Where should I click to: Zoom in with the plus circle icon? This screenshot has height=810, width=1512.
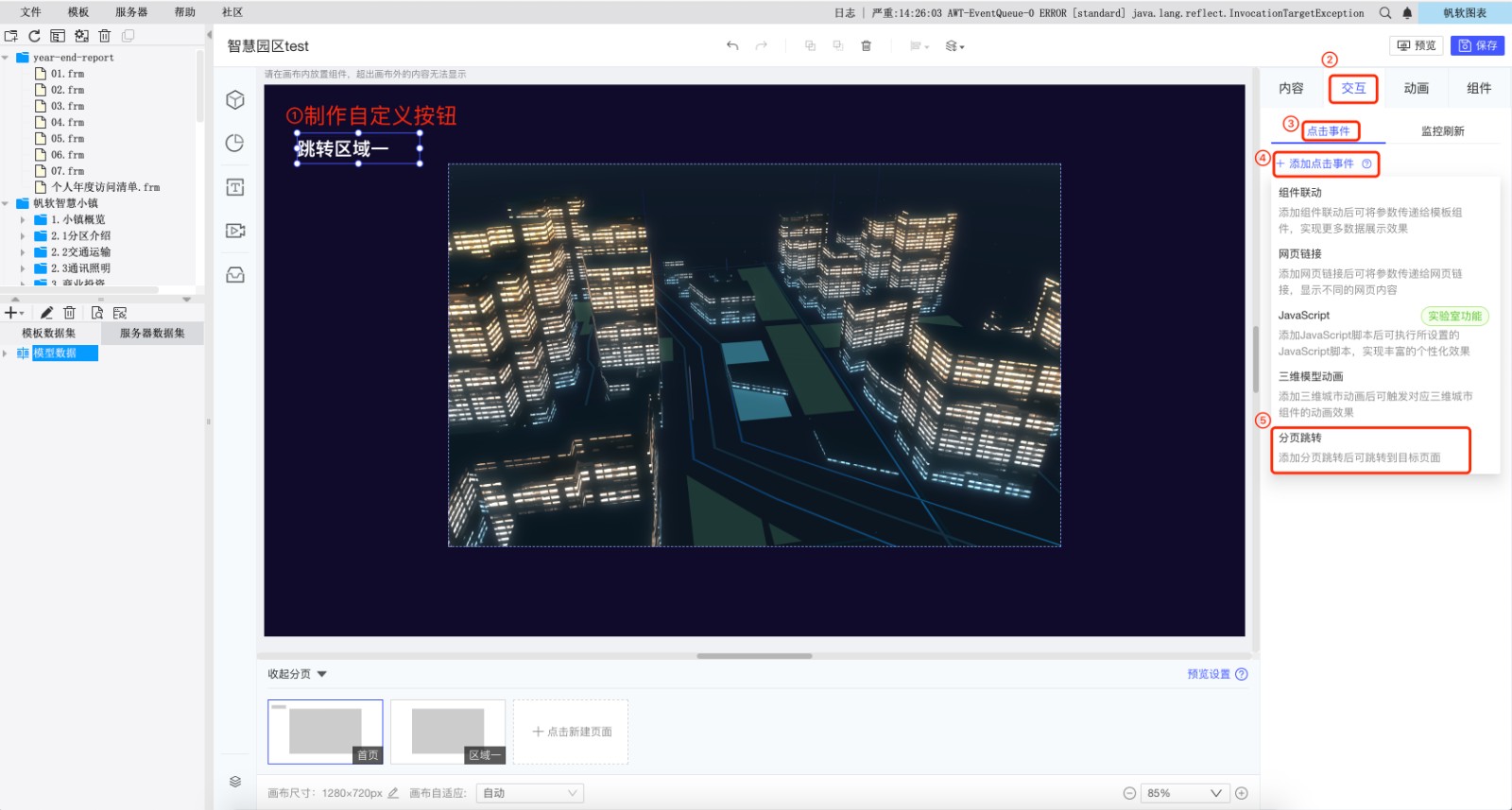(1242, 793)
